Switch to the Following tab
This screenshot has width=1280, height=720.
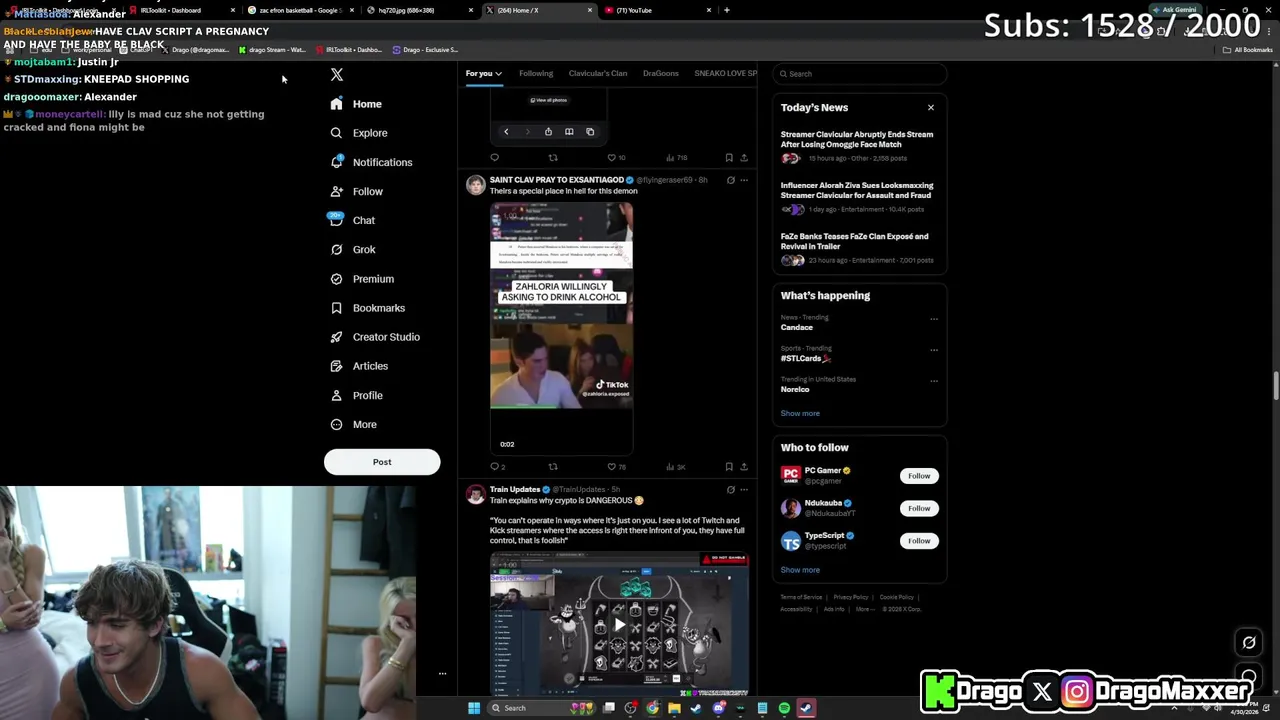(535, 73)
